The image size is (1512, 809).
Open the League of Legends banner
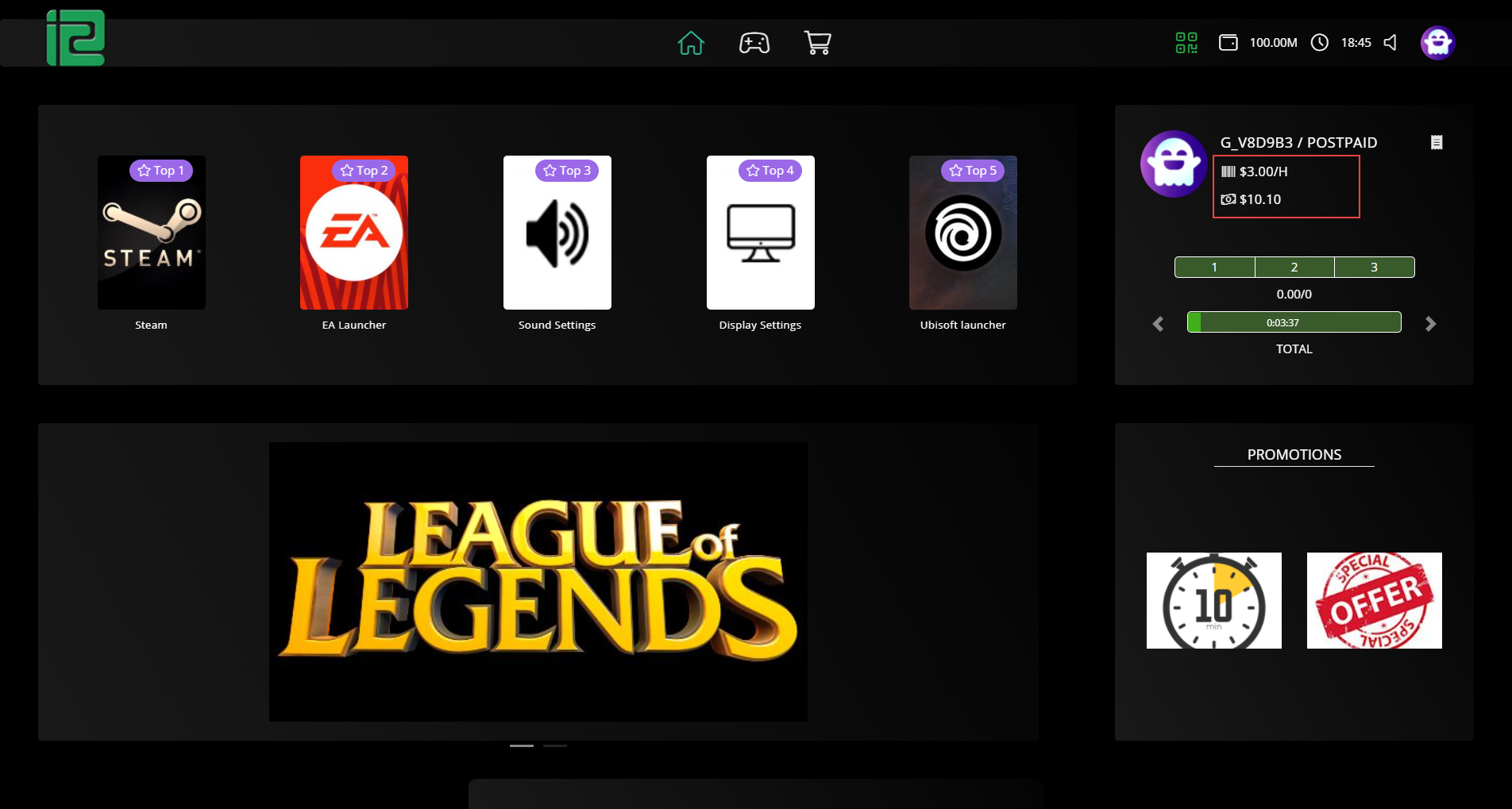[x=538, y=582]
